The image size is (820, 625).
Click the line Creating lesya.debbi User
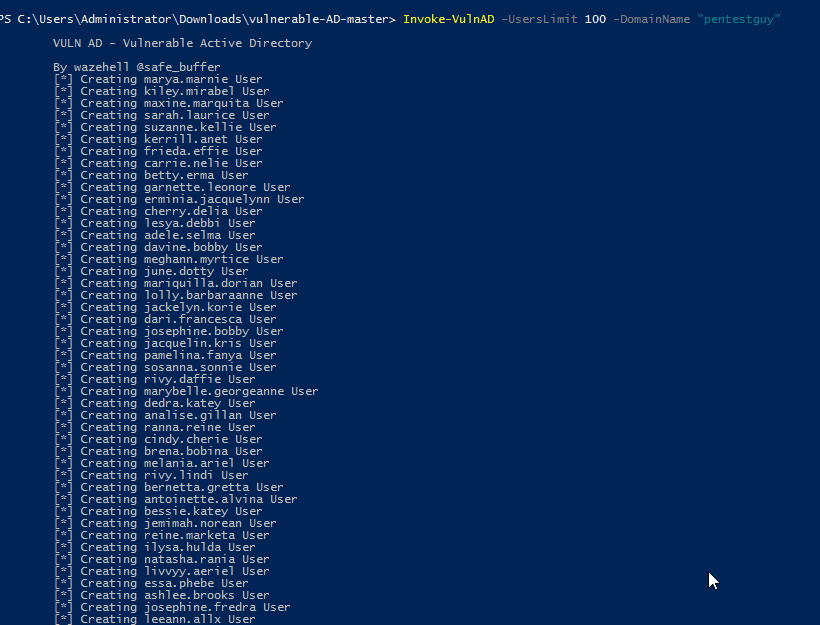point(154,223)
